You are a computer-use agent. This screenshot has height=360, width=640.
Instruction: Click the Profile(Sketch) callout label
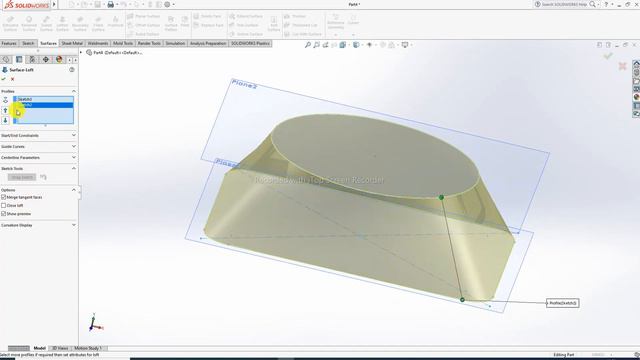pyautogui.click(x=562, y=303)
